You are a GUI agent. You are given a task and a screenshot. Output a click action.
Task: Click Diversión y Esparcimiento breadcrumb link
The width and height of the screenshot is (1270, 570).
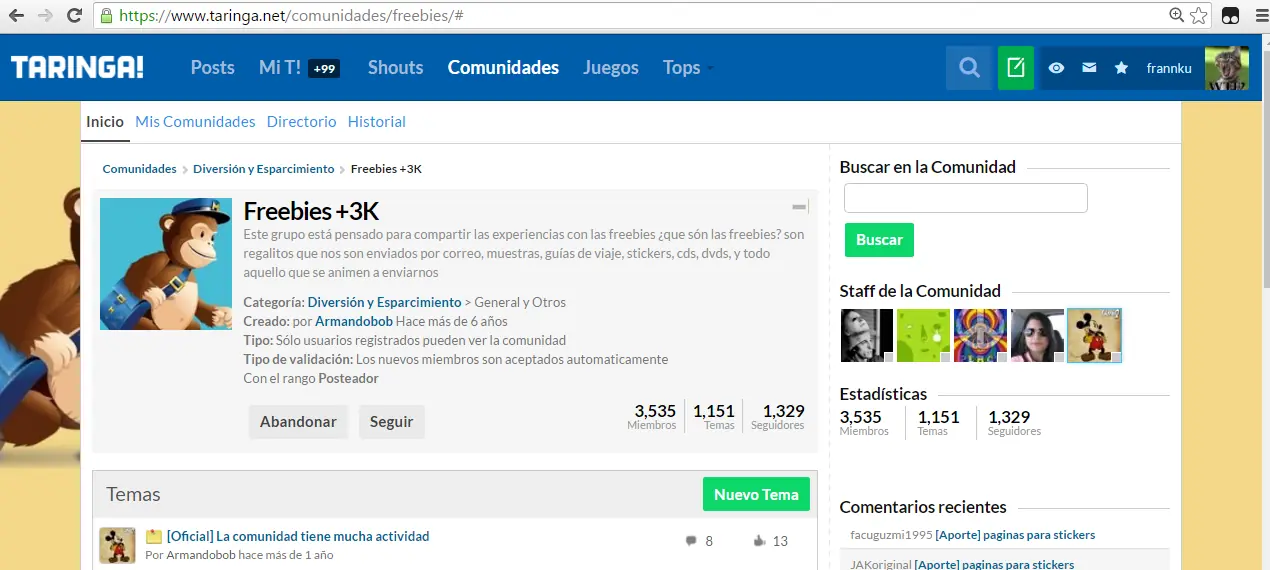[264, 169]
